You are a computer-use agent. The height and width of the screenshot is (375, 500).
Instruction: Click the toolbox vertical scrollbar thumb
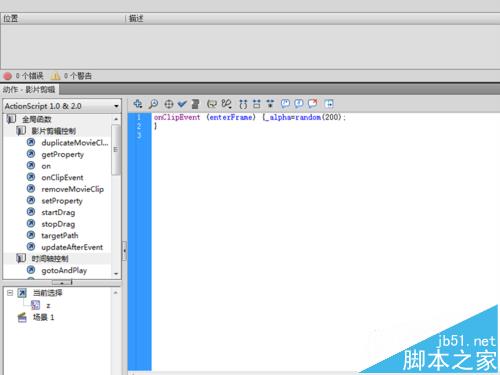point(116,150)
